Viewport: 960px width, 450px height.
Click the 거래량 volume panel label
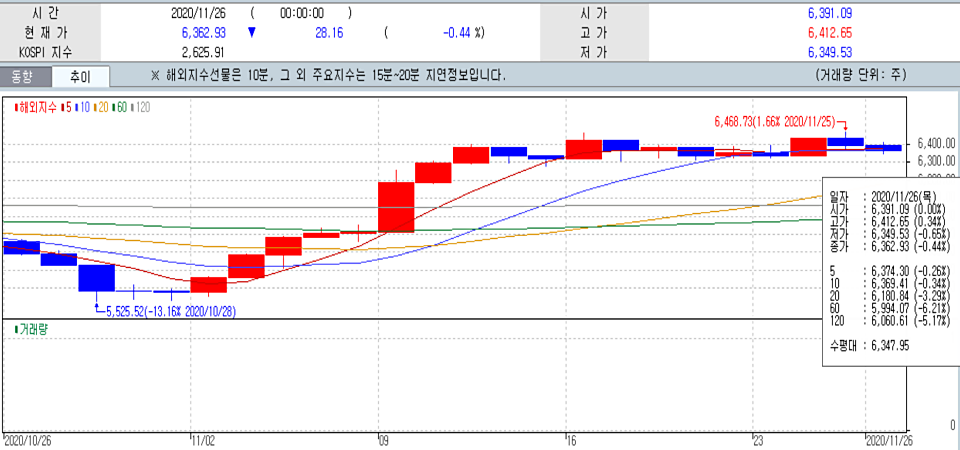31,329
